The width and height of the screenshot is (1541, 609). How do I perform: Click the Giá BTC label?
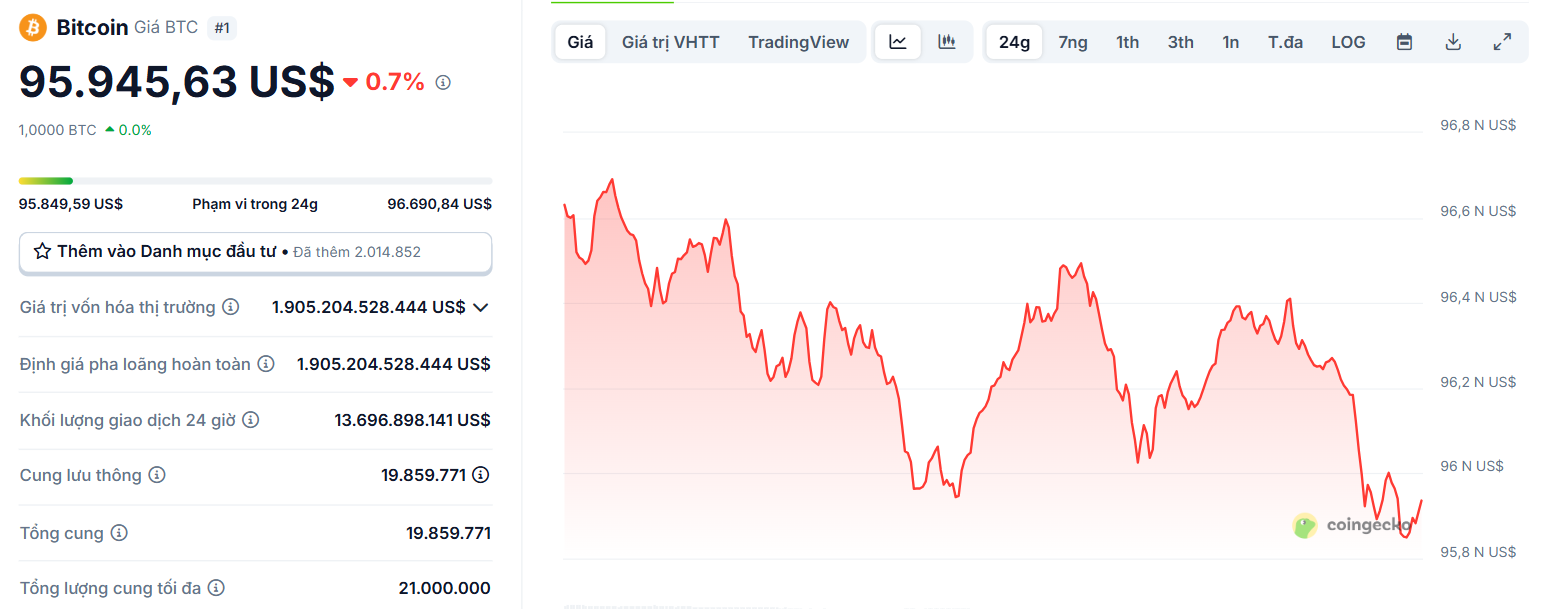click(166, 28)
